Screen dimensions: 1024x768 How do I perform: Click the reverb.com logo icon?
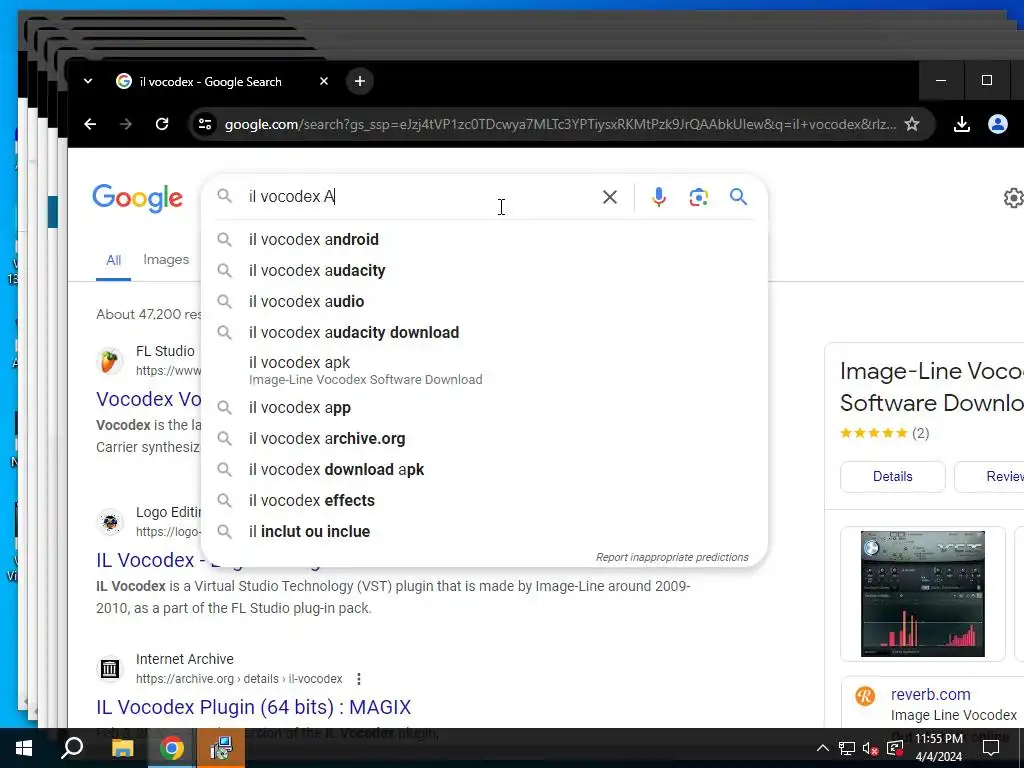click(865, 696)
